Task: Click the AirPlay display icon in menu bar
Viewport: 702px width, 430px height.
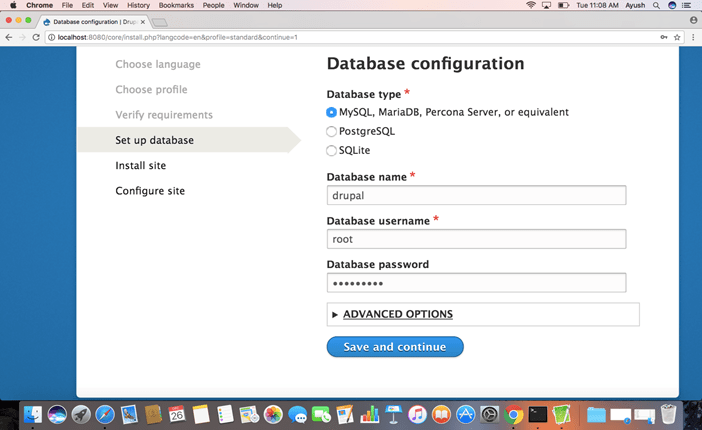Action: click(x=546, y=5)
